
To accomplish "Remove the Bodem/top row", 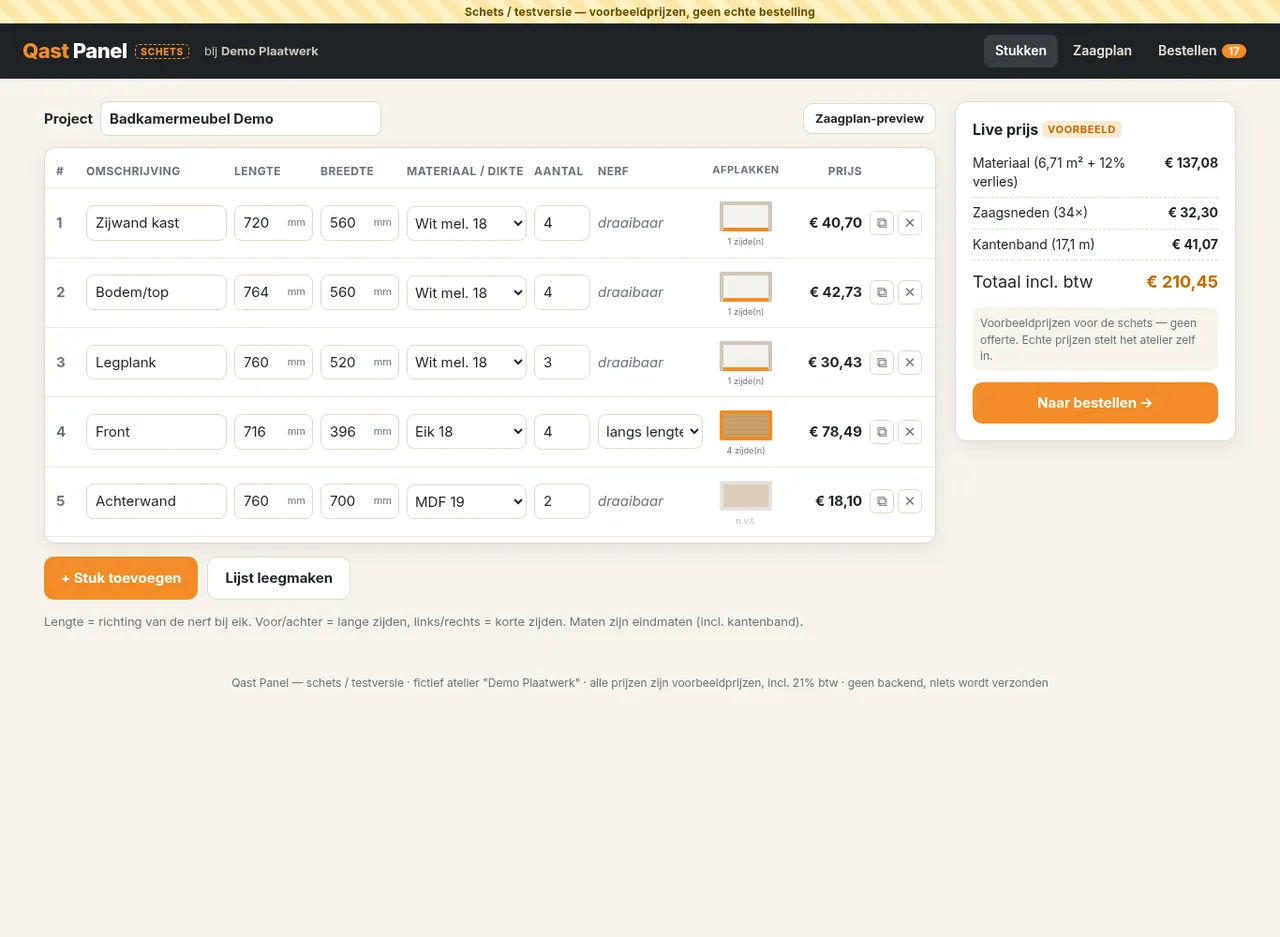I will tap(910, 292).
